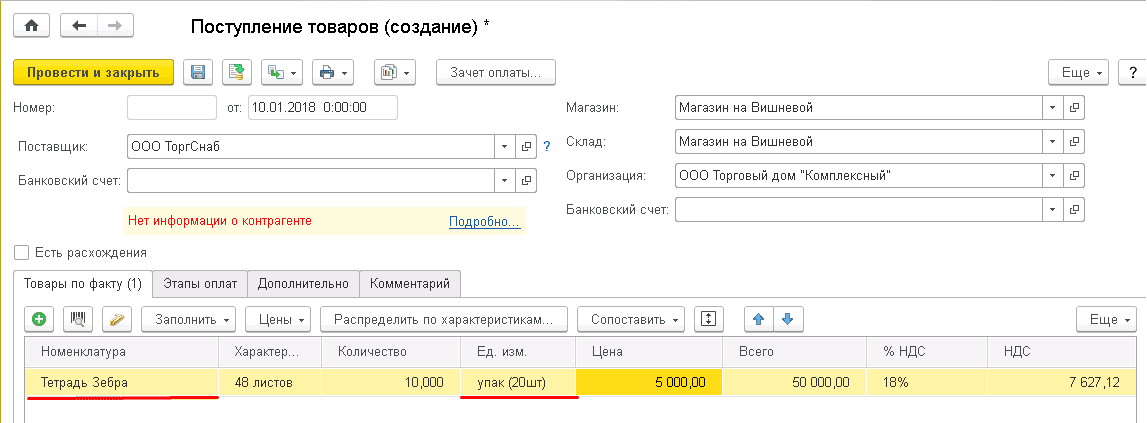Follow the 'Подробно...' link
The height and width of the screenshot is (423, 1147).
(x=484, y=221)
